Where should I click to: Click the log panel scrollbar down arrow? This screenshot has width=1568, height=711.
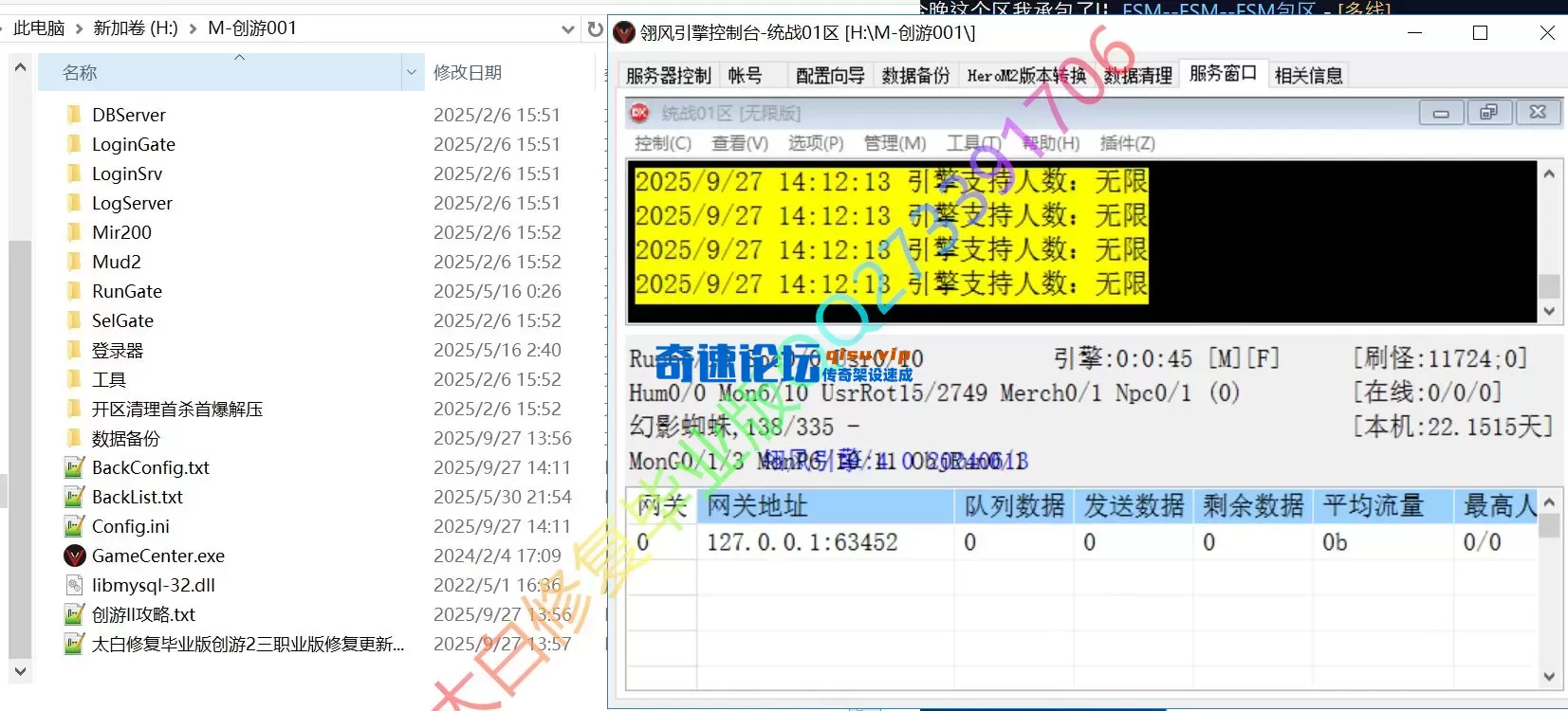[1548, 311]
